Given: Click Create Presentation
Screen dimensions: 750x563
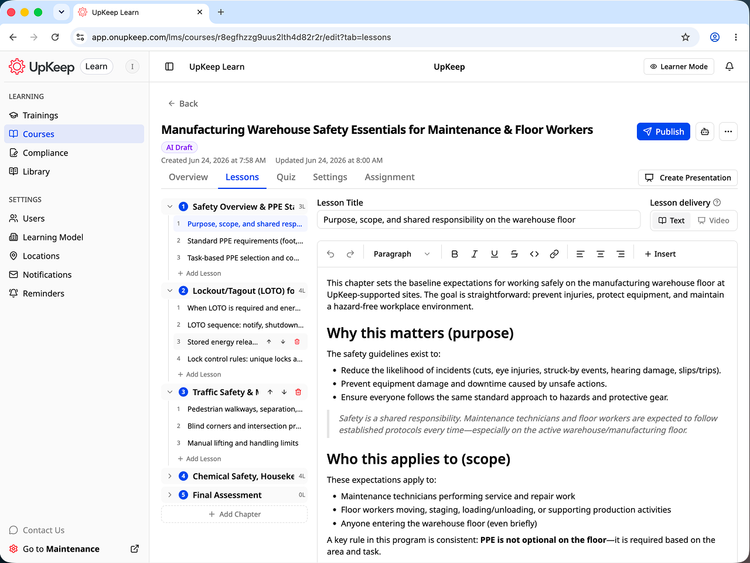Looking at the screenshot, I should (688, 178).
